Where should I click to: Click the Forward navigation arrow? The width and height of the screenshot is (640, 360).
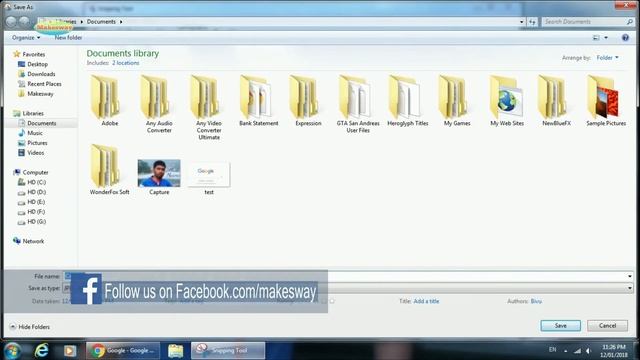(24, 22)
